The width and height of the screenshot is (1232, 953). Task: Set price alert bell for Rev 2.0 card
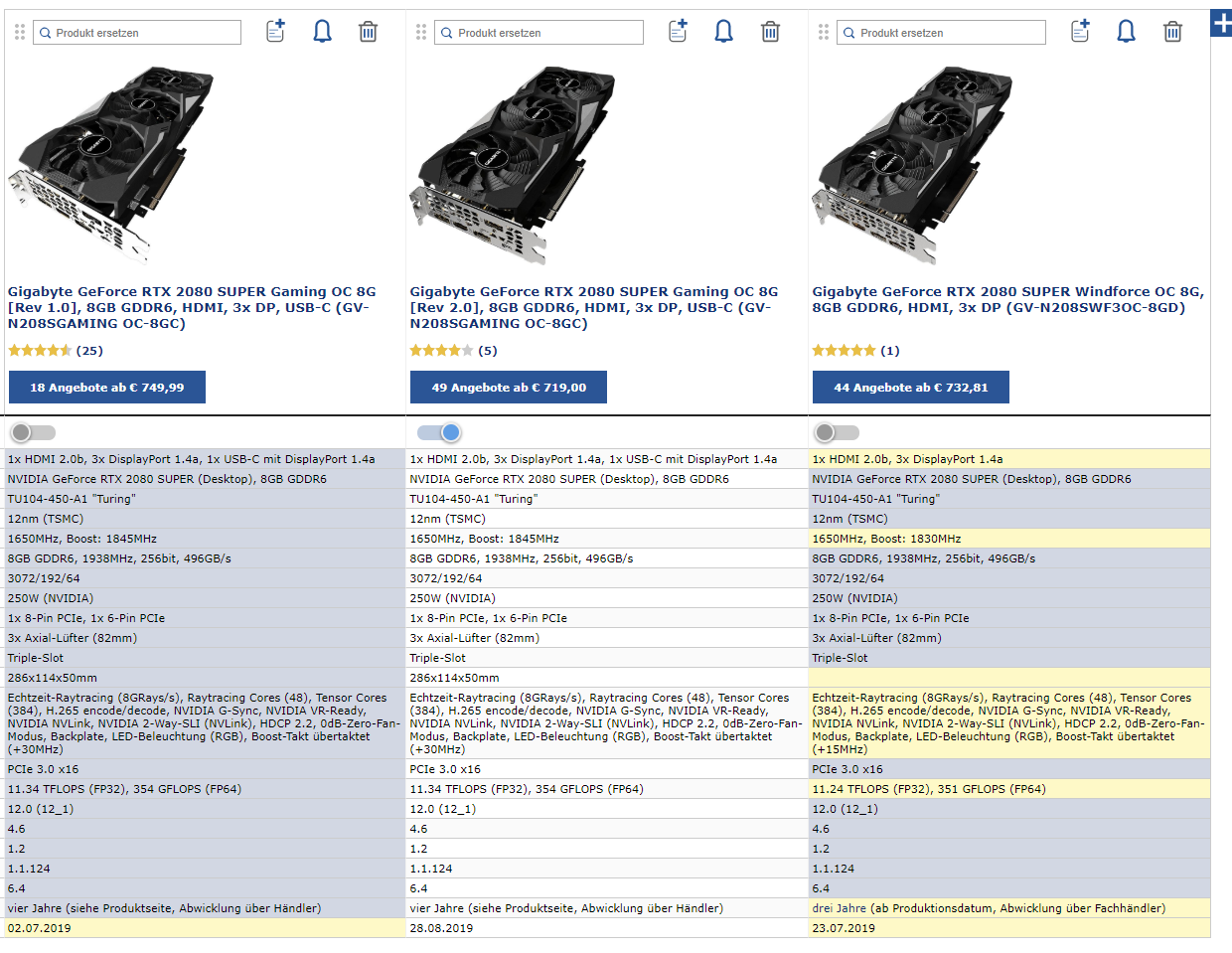(x=723, y=32)
